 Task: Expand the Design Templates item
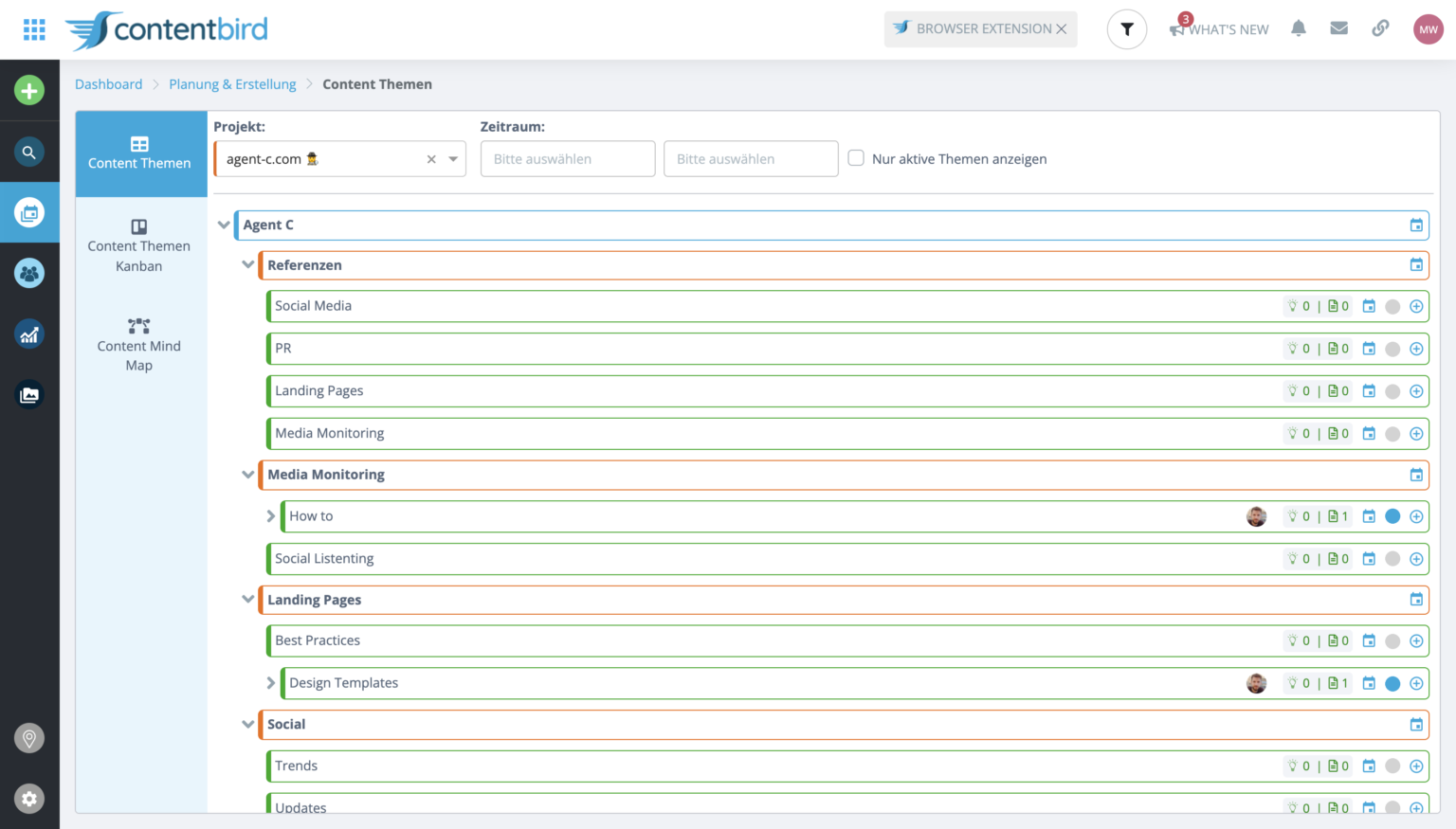pos(271,683)
